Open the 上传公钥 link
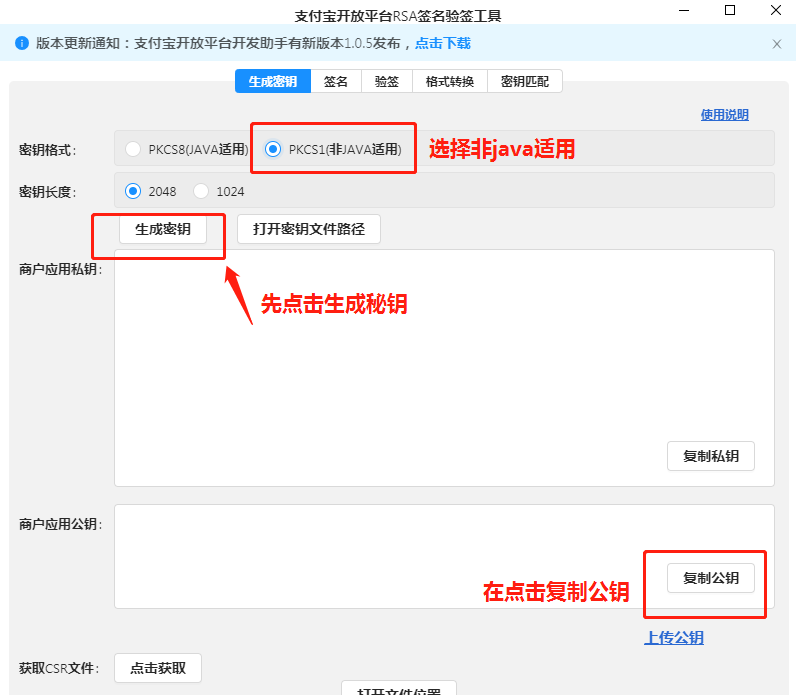The height and width of the screenshot is (695, 796). pyautogui.click(x=674, y=637)
